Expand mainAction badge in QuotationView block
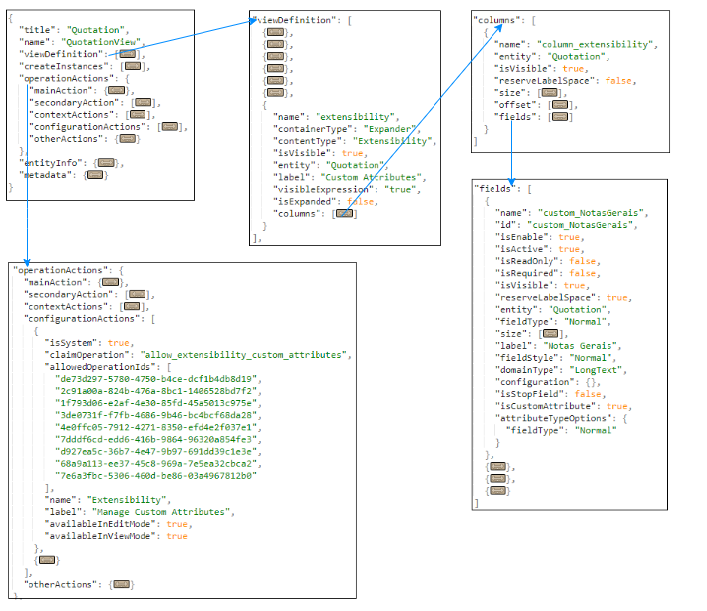This screenshot has width=707, height=611. pyautogui.click(x=116, y=91)
